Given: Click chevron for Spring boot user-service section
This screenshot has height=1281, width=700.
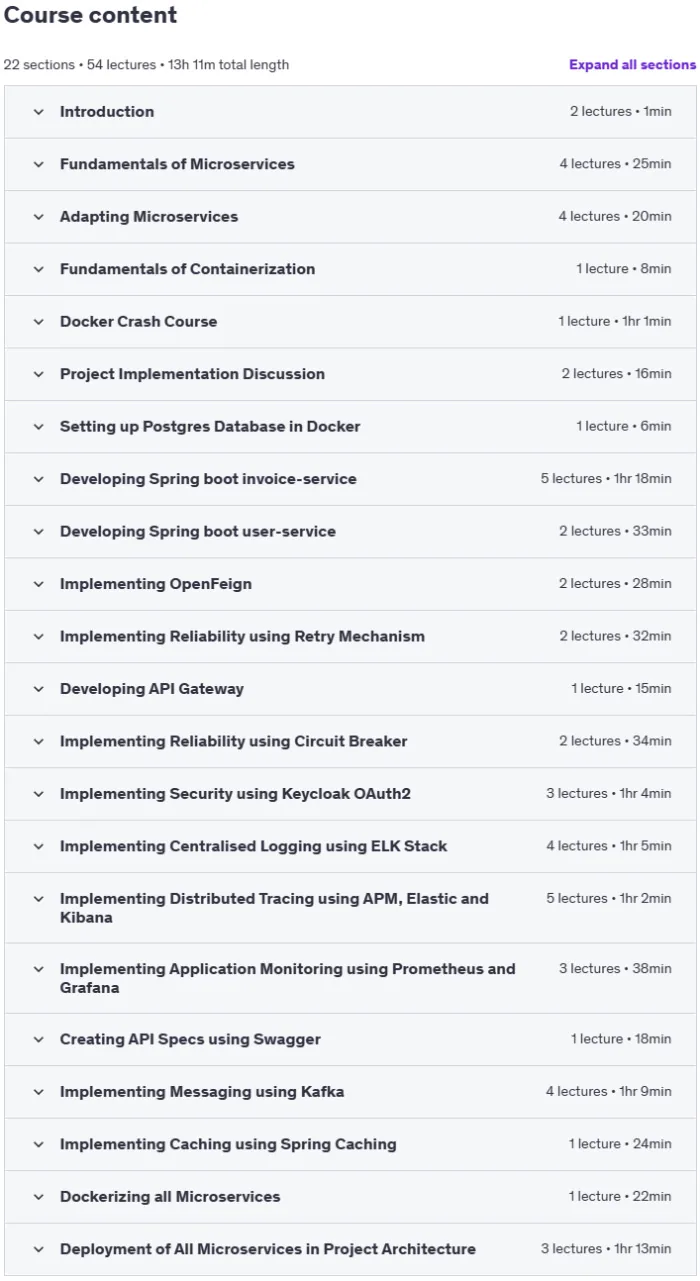Looking at the screenshot, I should (x=39, y=532).
